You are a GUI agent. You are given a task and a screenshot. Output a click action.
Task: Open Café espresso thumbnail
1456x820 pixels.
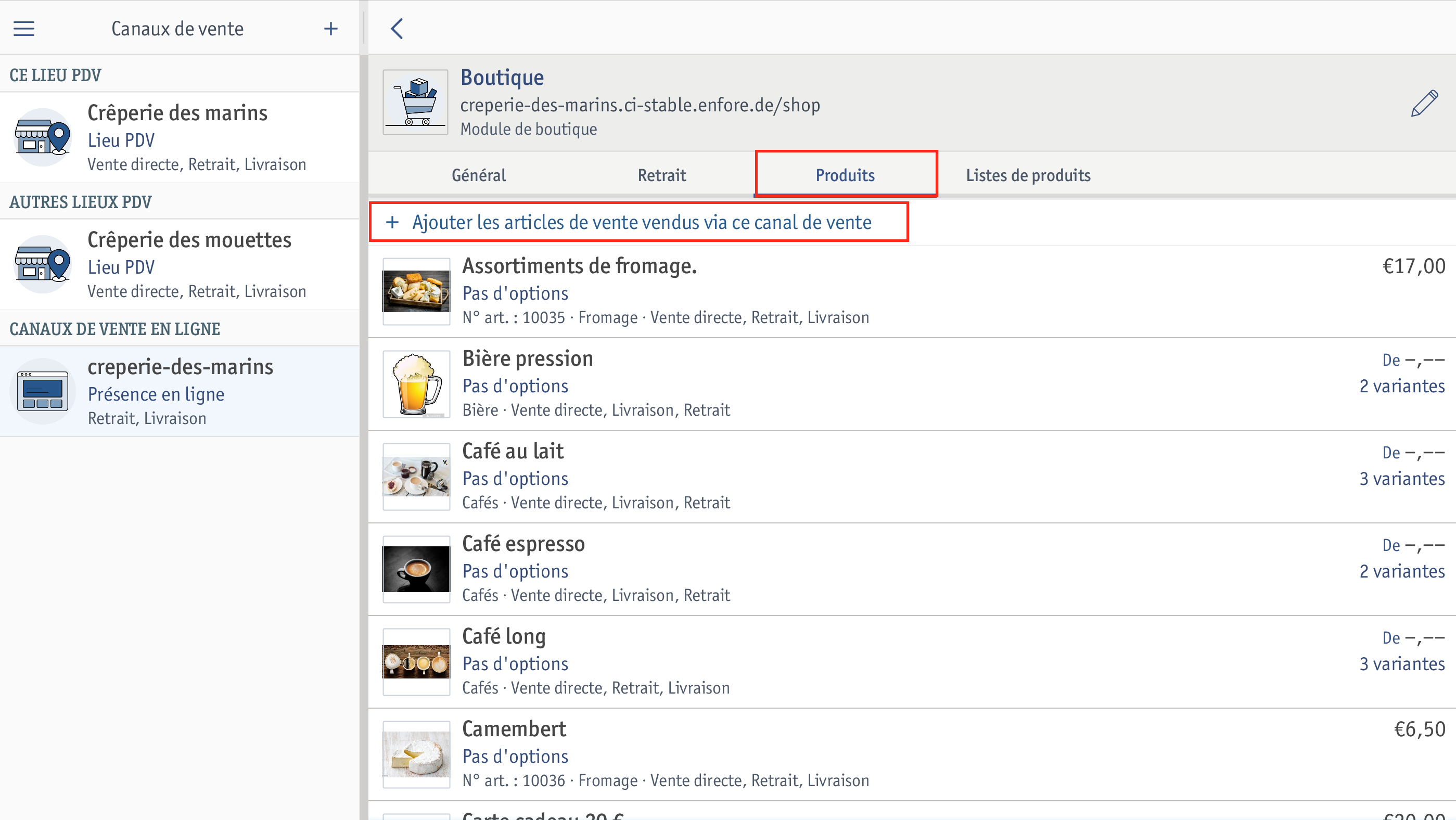[x=417, y=570]
